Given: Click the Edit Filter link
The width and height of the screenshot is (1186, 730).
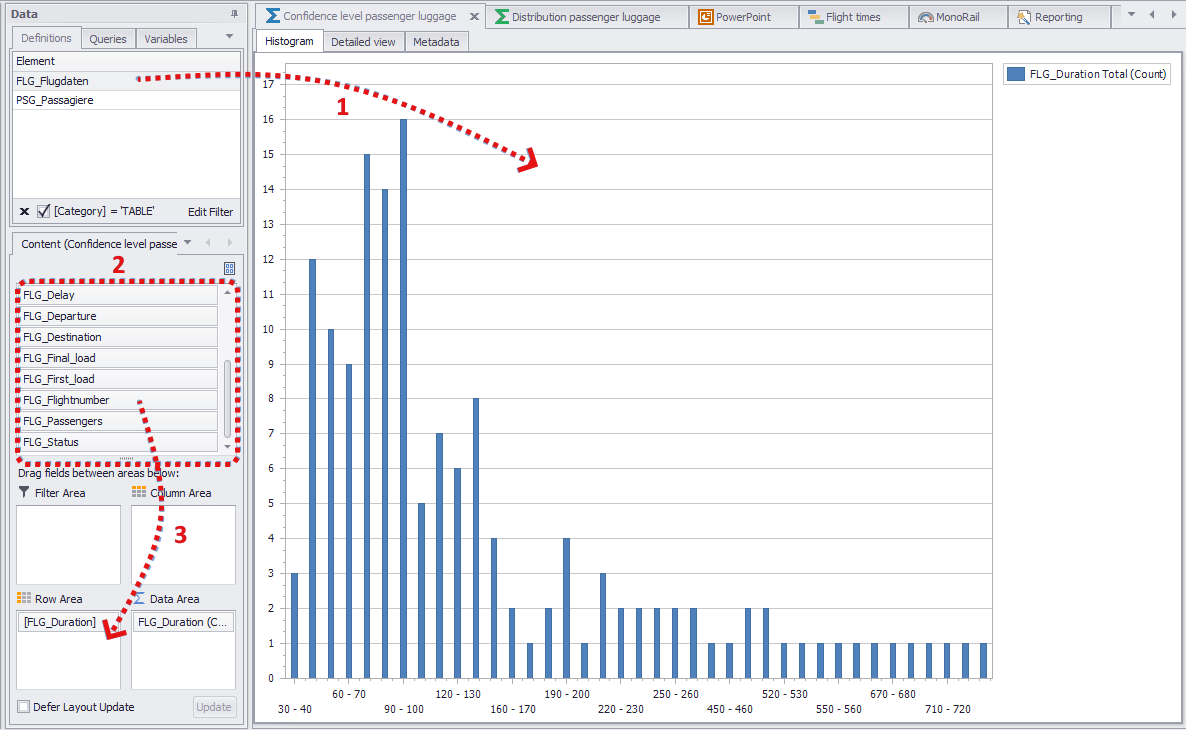Looking at the screenshot, I should click(210, 212).
